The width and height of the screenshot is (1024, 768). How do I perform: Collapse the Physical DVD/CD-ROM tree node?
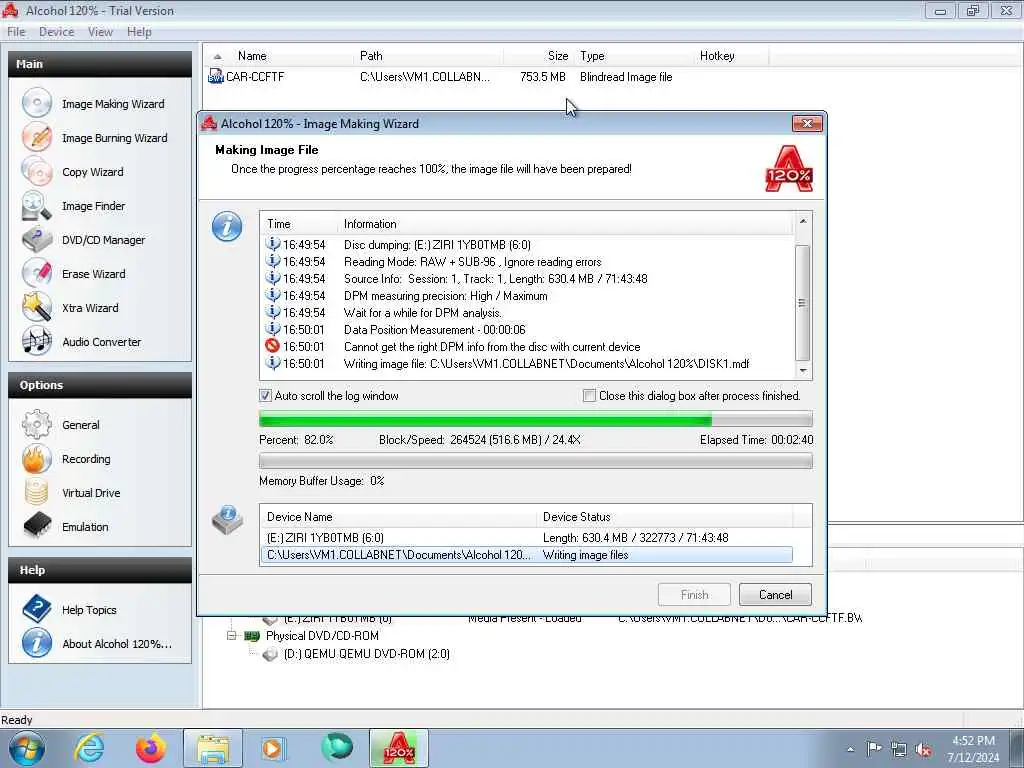pyautogui.click(x=231, y=635)
